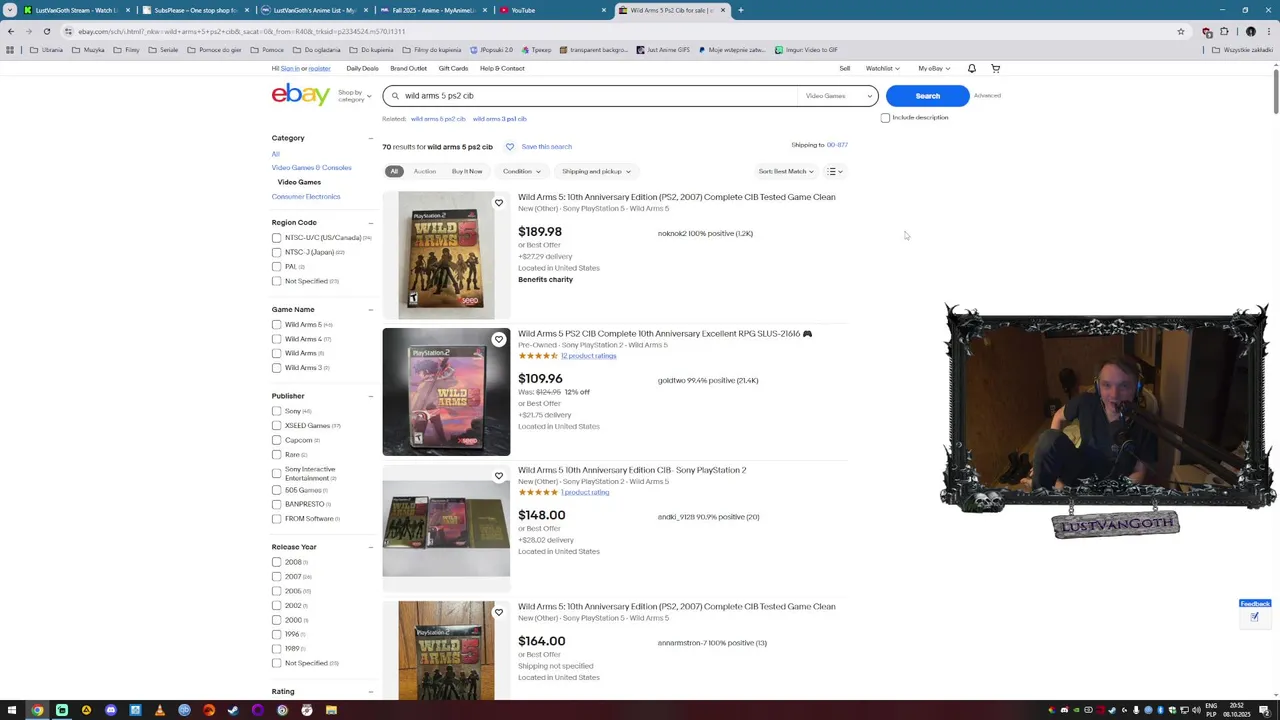Screen dimensions: 1280x720
Task: Open the browser extensions puzzle icon
Action: [1224, 31]
